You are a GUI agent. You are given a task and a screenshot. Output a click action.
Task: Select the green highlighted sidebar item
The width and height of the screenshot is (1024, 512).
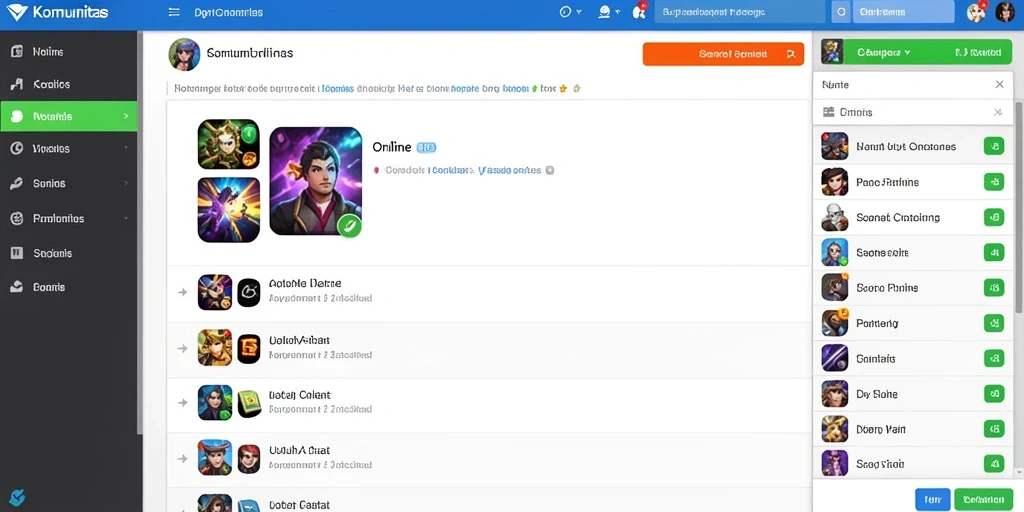point(69,116)
